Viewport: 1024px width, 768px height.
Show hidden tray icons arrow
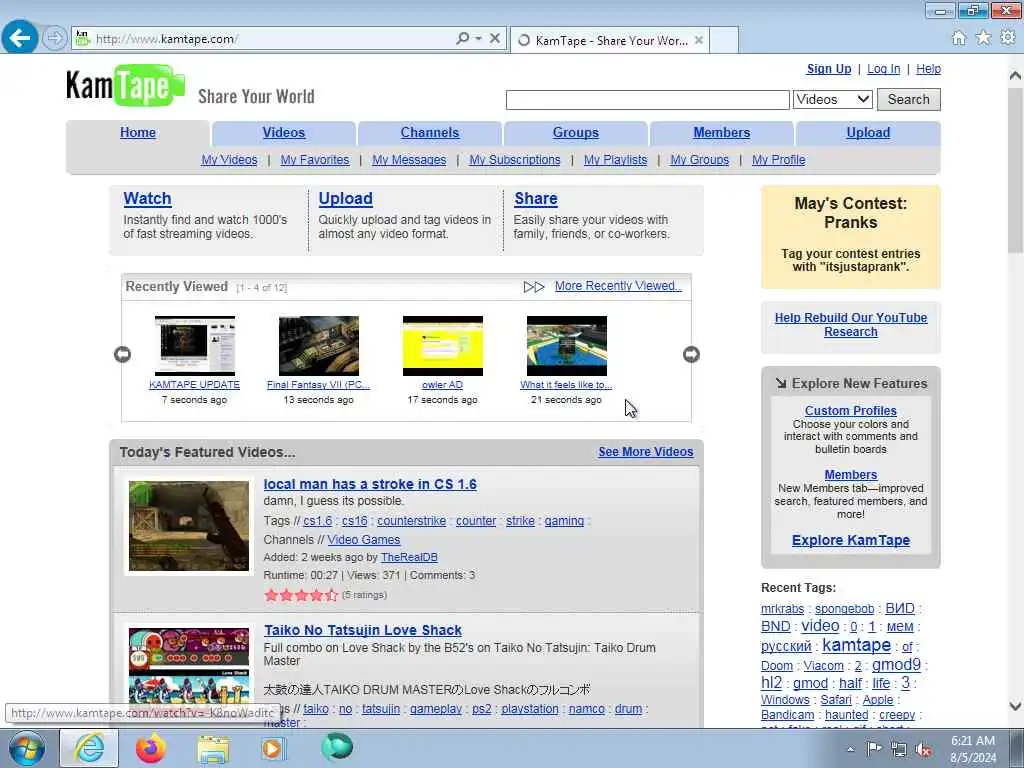850,750
